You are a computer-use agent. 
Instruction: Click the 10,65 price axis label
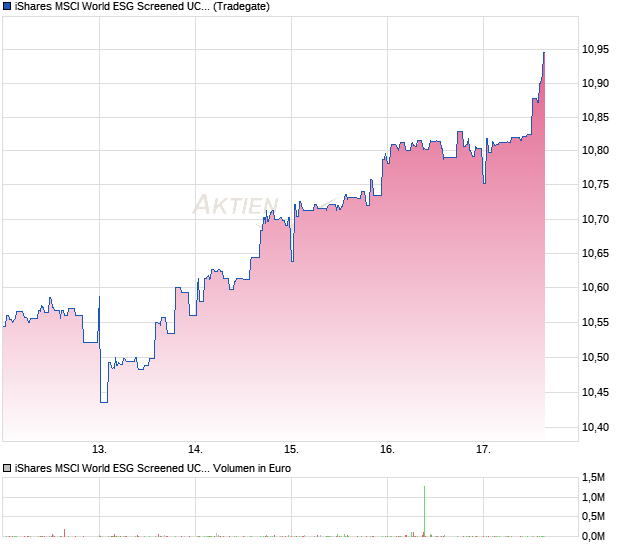pyautogui.click(x=595, y=253)
